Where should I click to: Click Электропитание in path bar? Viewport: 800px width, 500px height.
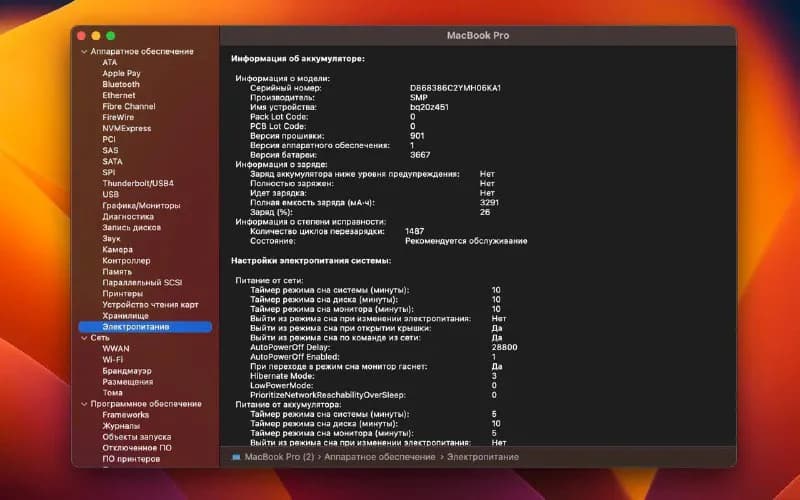[x=483, y=457]
